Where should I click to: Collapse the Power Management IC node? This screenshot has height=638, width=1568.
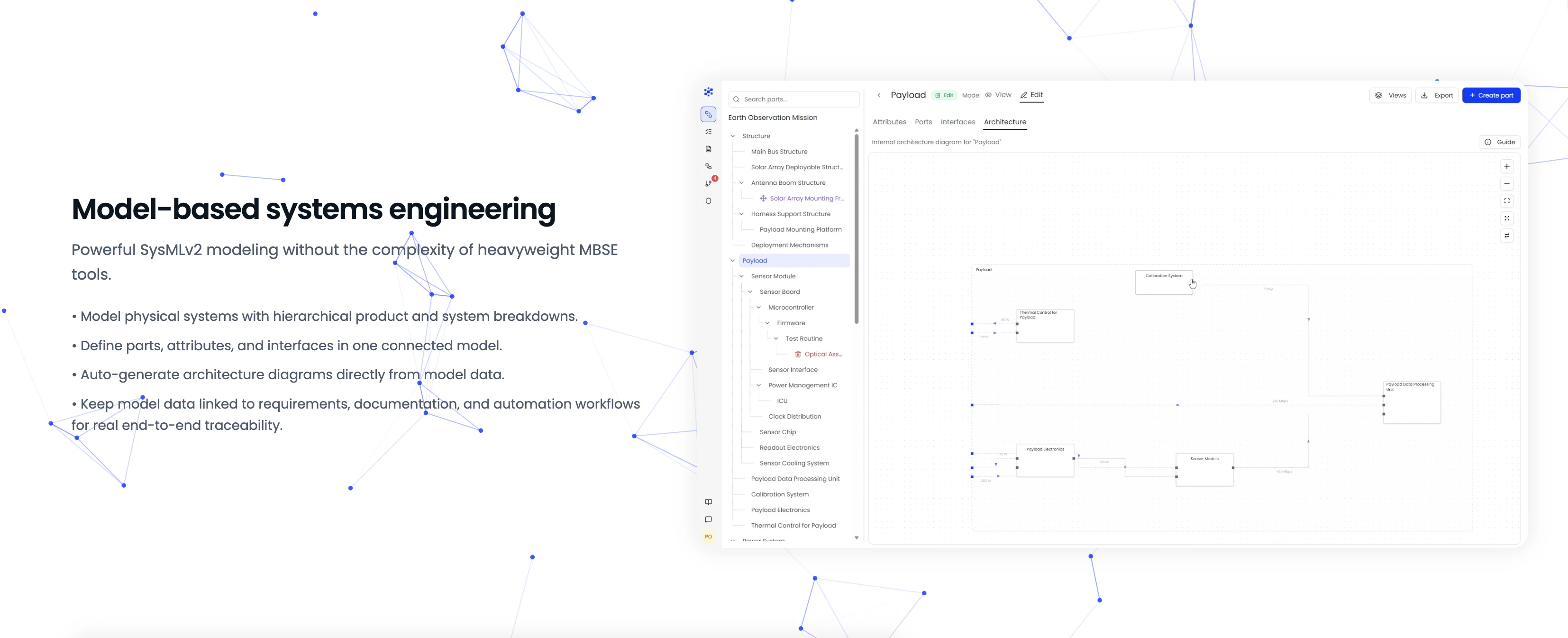758,385
